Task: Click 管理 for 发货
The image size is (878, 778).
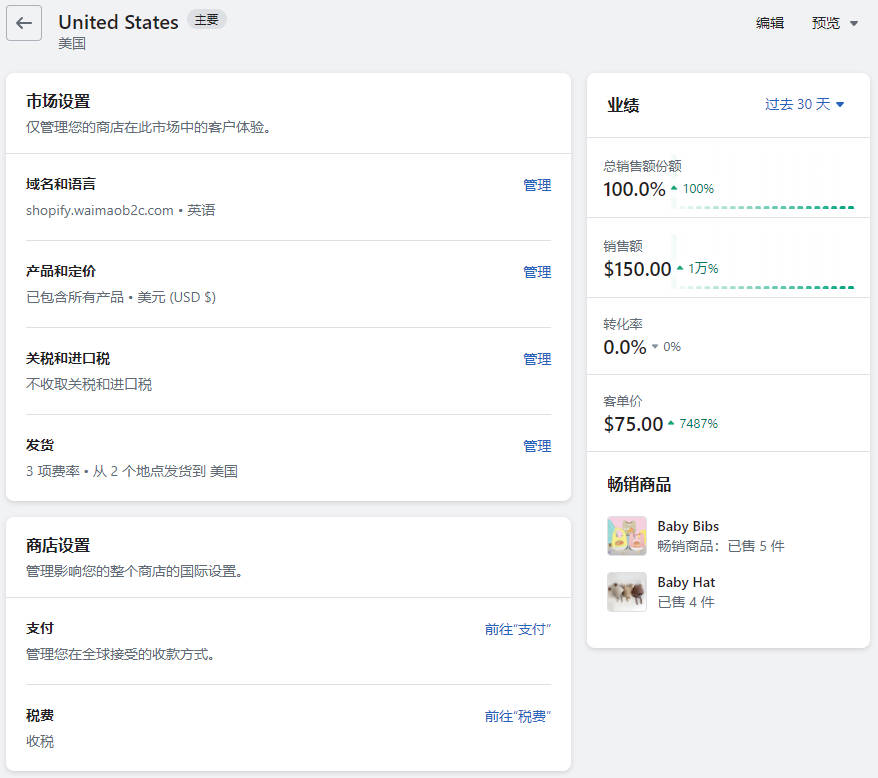Action: pyautogui.click(x=537, y=446)
